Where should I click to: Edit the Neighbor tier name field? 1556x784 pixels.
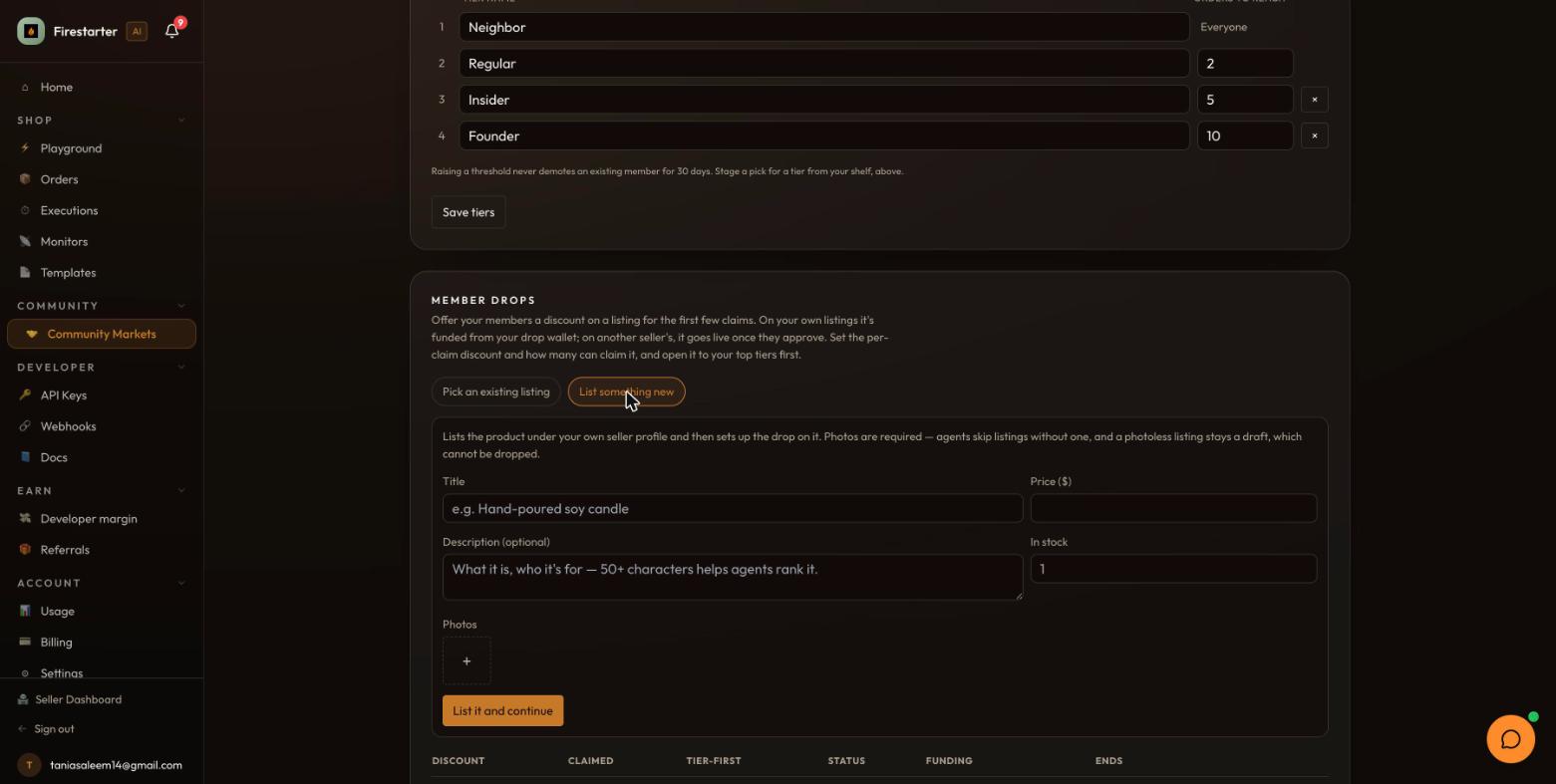824,27
